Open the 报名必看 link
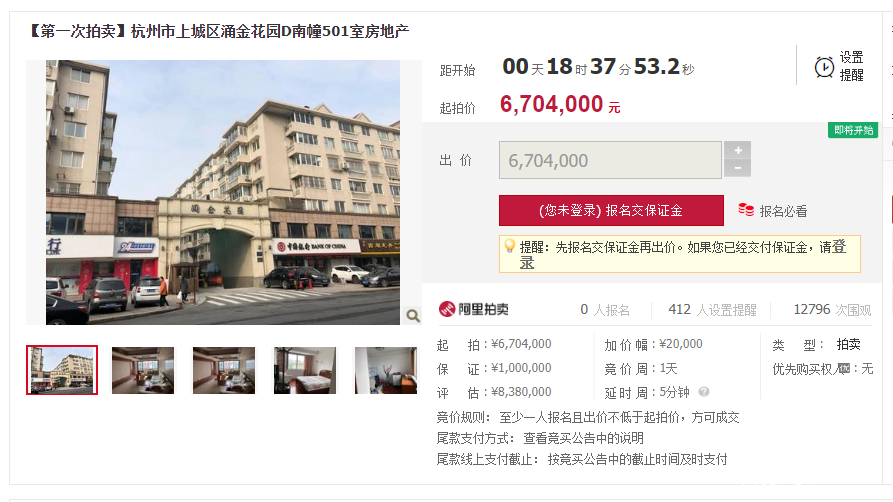Viewport: 893px width, 502px height. click(783, 211)
